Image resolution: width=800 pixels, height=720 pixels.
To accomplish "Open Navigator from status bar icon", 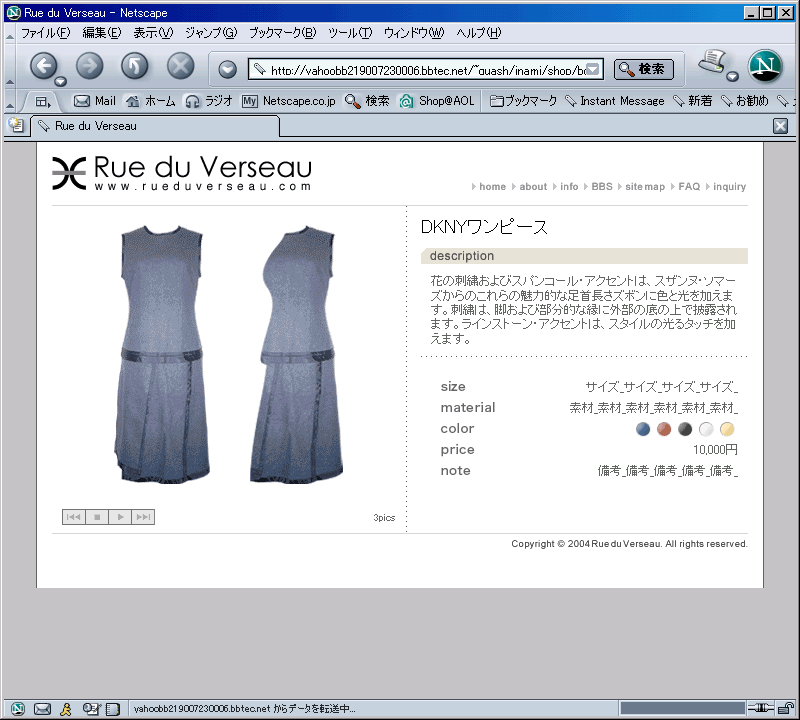I will (x=17, y=708).
